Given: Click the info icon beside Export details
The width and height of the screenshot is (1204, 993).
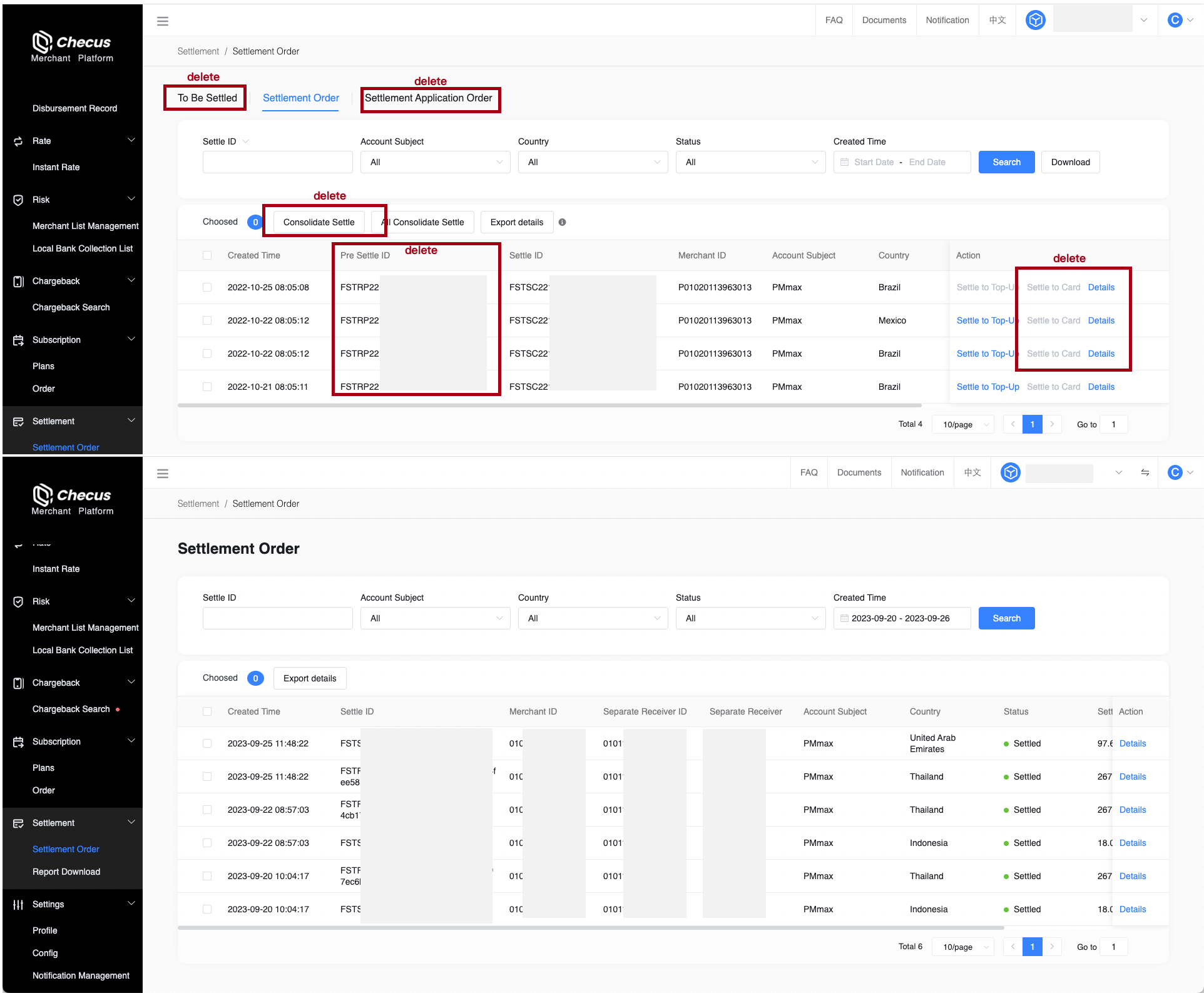Looking at the screenshot, I should pos(562,222).
